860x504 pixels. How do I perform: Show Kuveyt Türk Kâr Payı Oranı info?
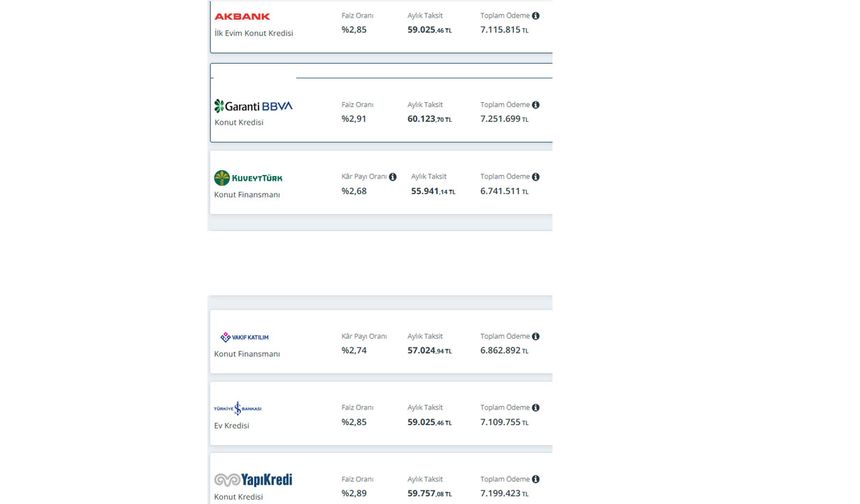pos(393,177)
